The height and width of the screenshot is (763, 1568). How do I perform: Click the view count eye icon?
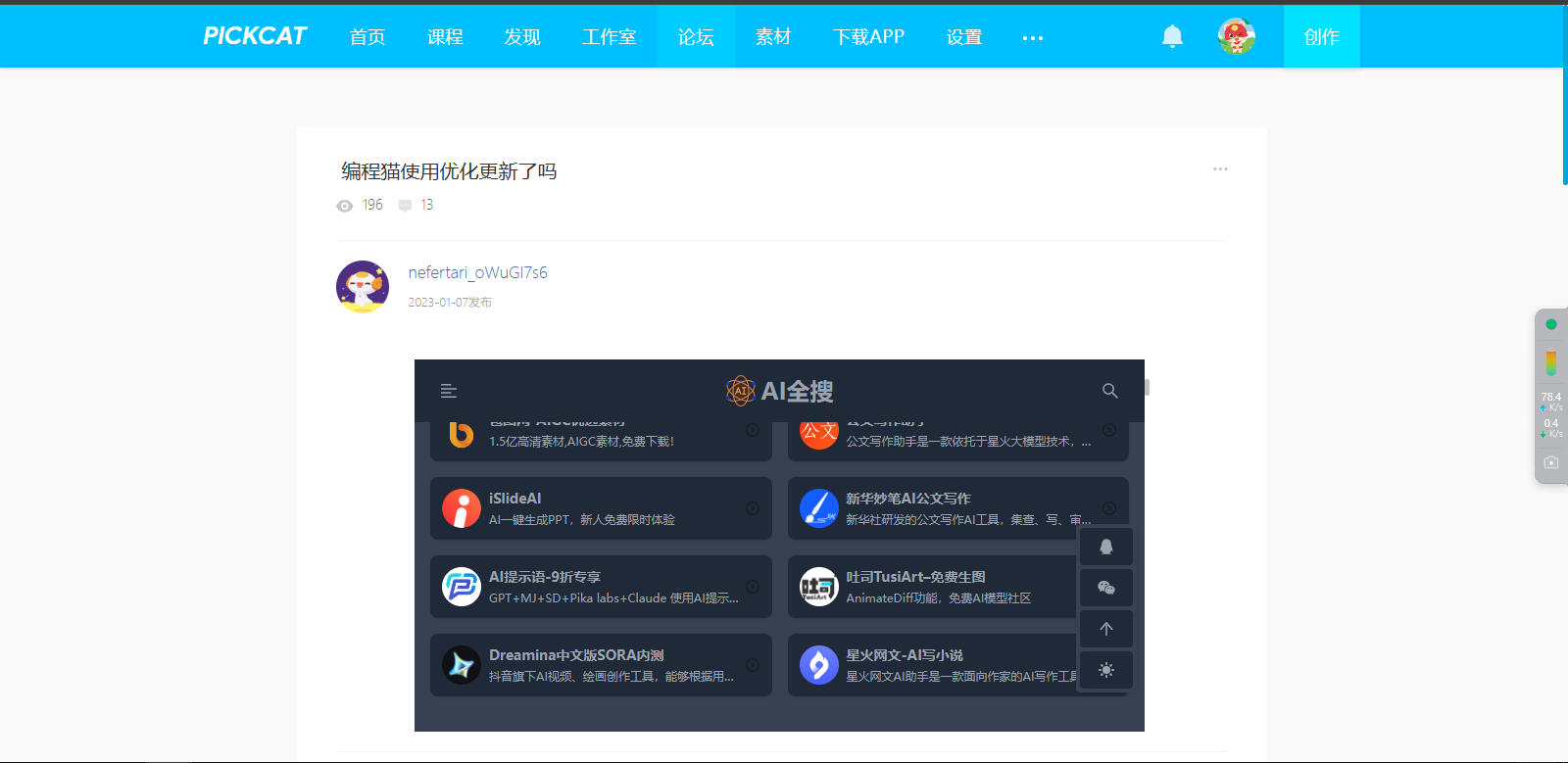tap(345, 206)
